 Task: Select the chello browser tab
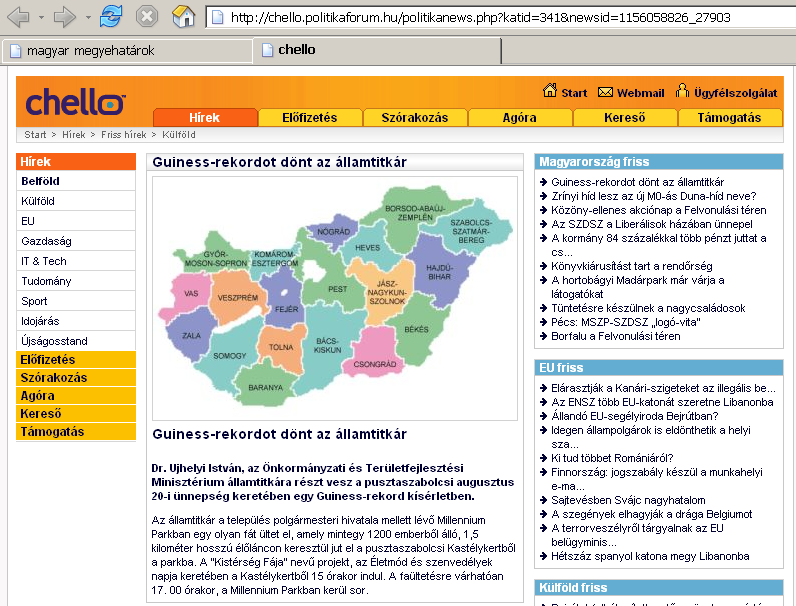coord(377,50)
